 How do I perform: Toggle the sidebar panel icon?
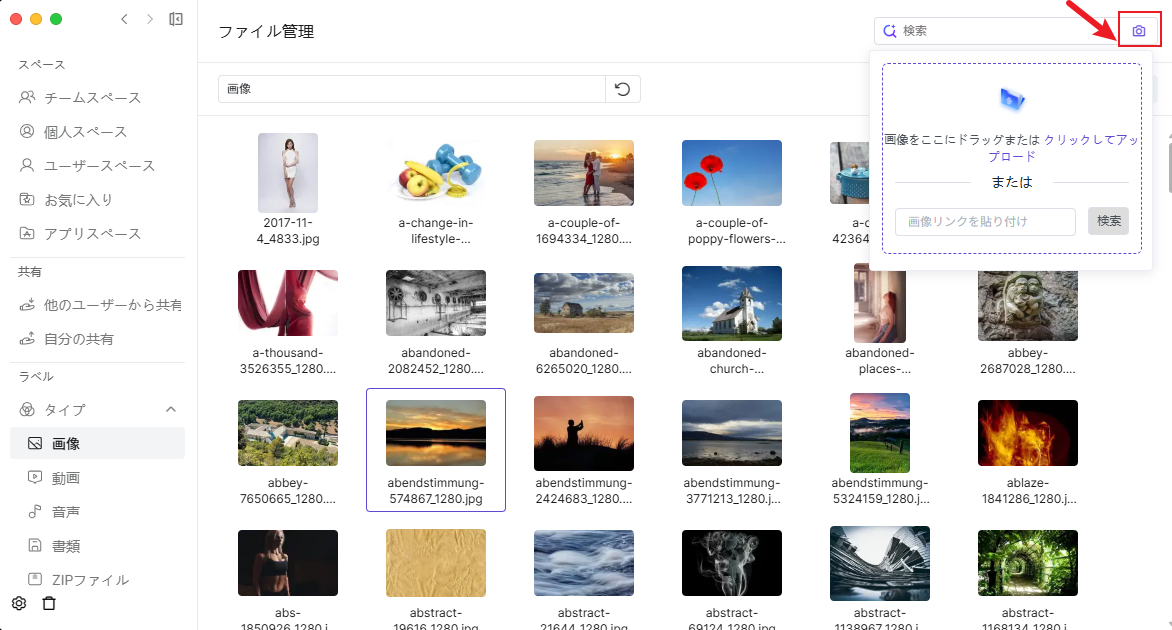pyautogui.click(x=176, y=19)
